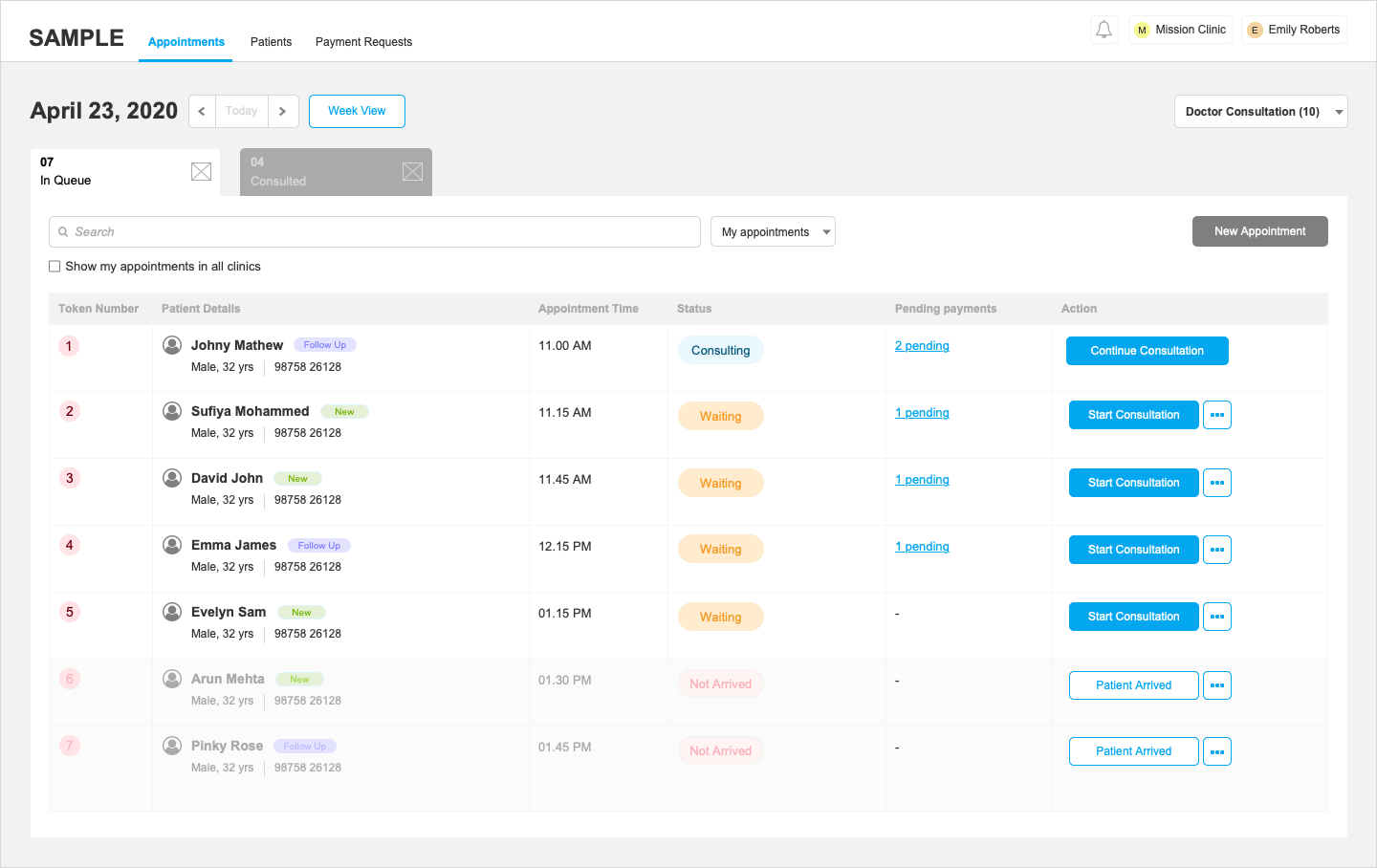Create a New Appointment
Viewport: 1377px width, 868px height.
(1260, 231)
